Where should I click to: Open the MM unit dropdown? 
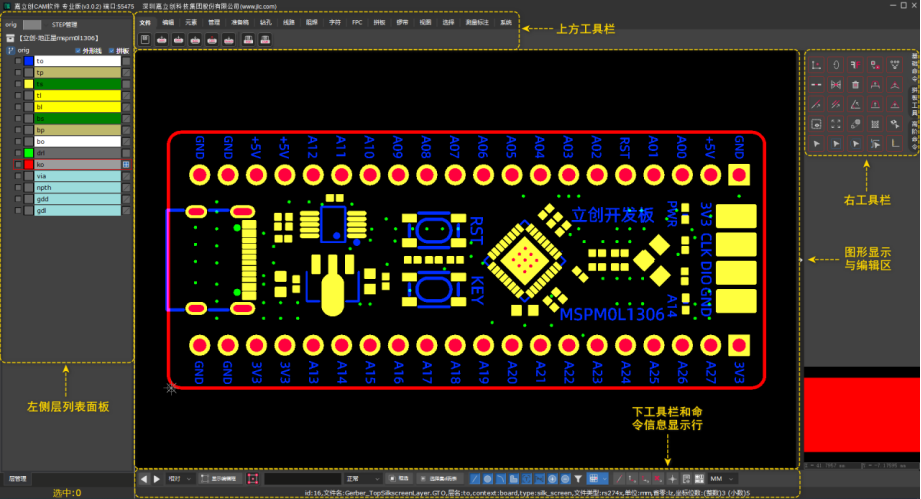(721, 479)
